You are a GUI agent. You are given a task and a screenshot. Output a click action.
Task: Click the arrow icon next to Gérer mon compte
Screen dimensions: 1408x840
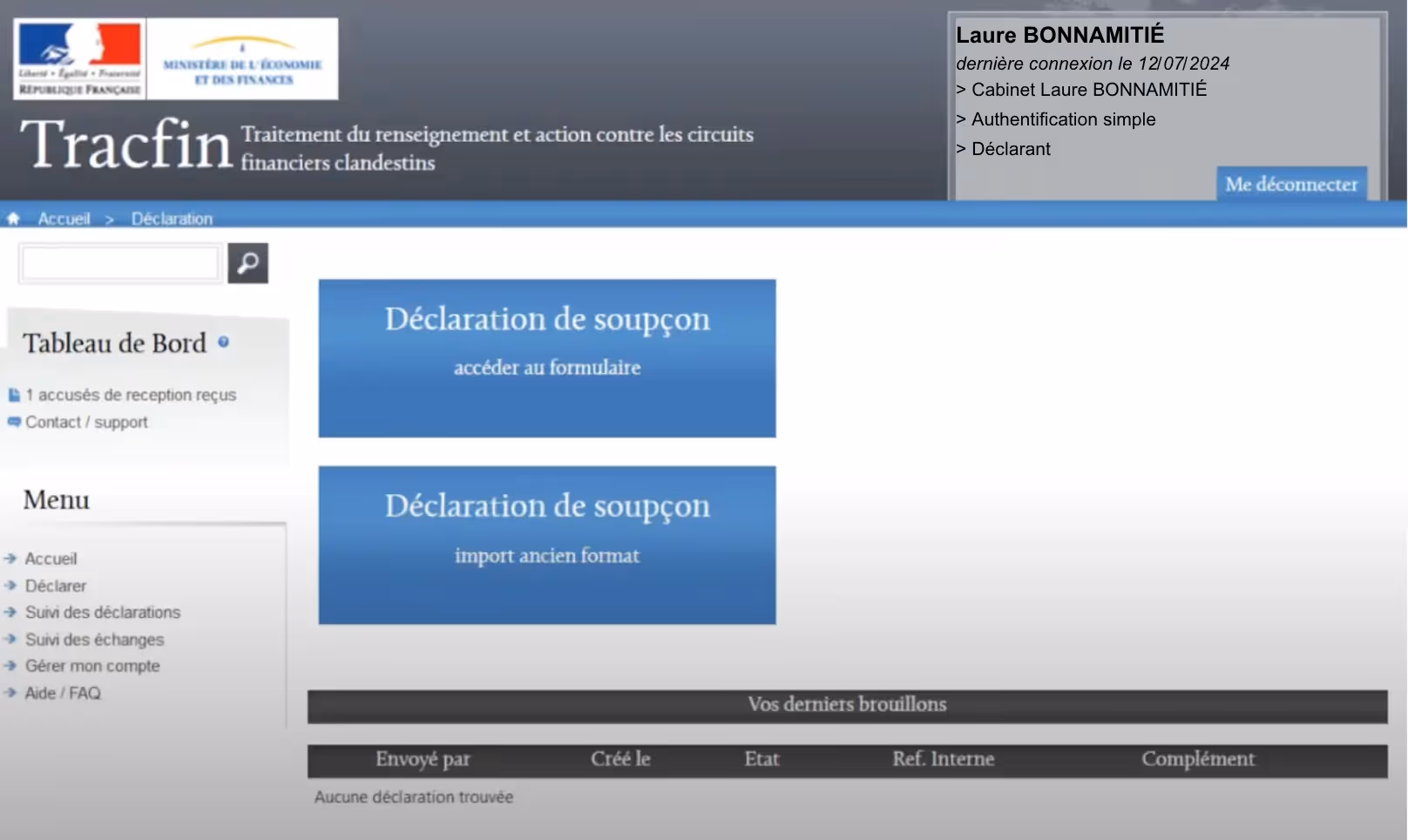tap(10, 666)
